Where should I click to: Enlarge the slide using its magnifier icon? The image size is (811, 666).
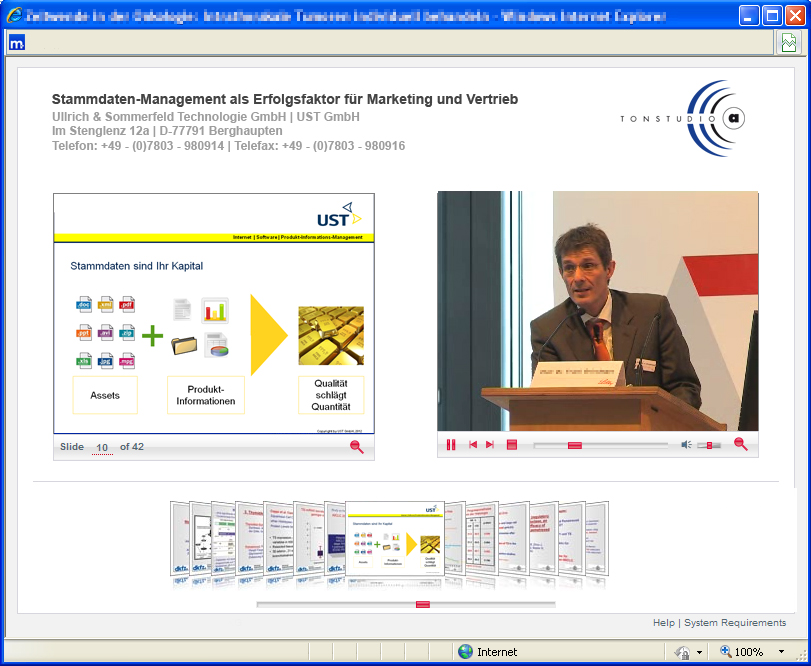(357, 447)
